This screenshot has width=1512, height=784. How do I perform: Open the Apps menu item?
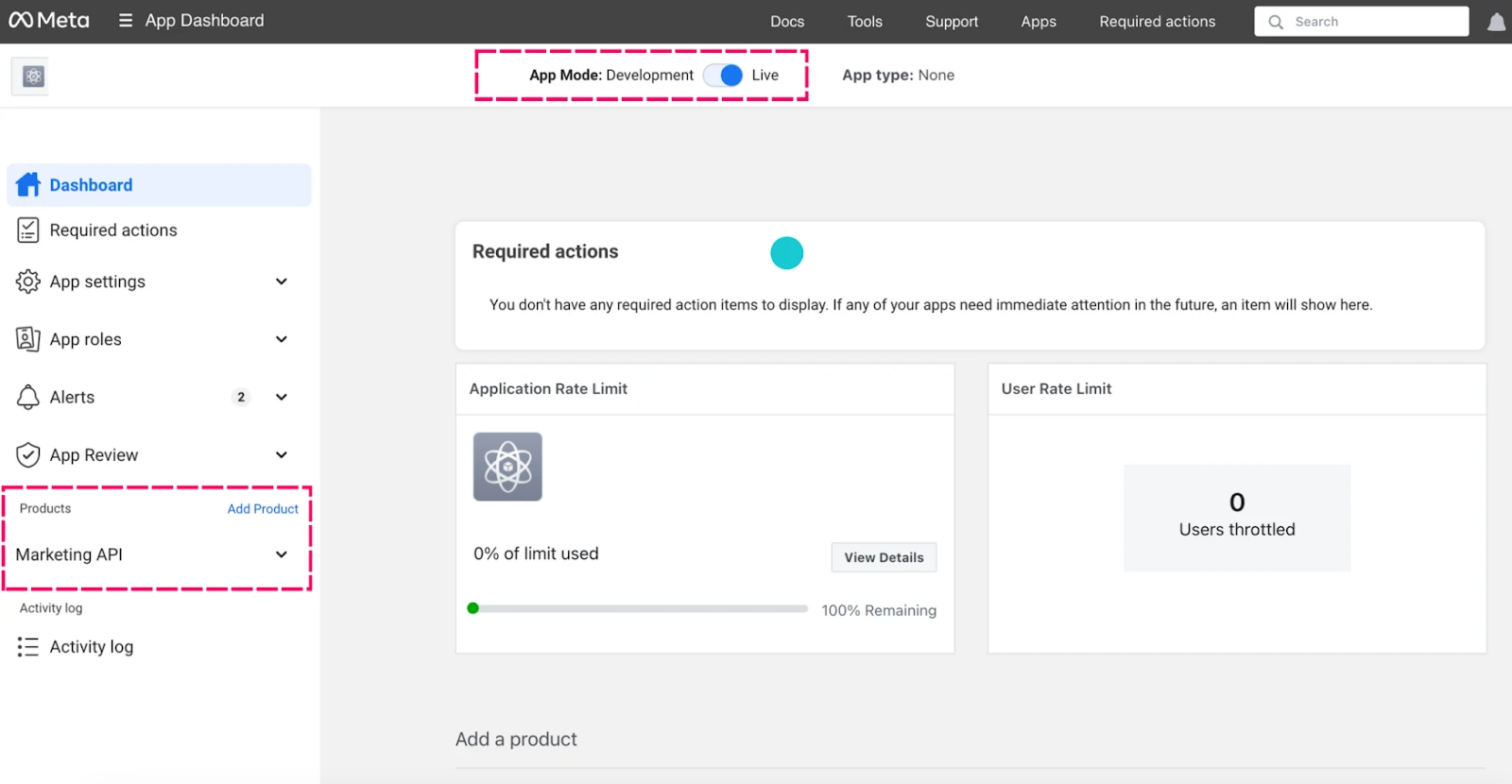pyautogui.click(x=1039, y=22)
